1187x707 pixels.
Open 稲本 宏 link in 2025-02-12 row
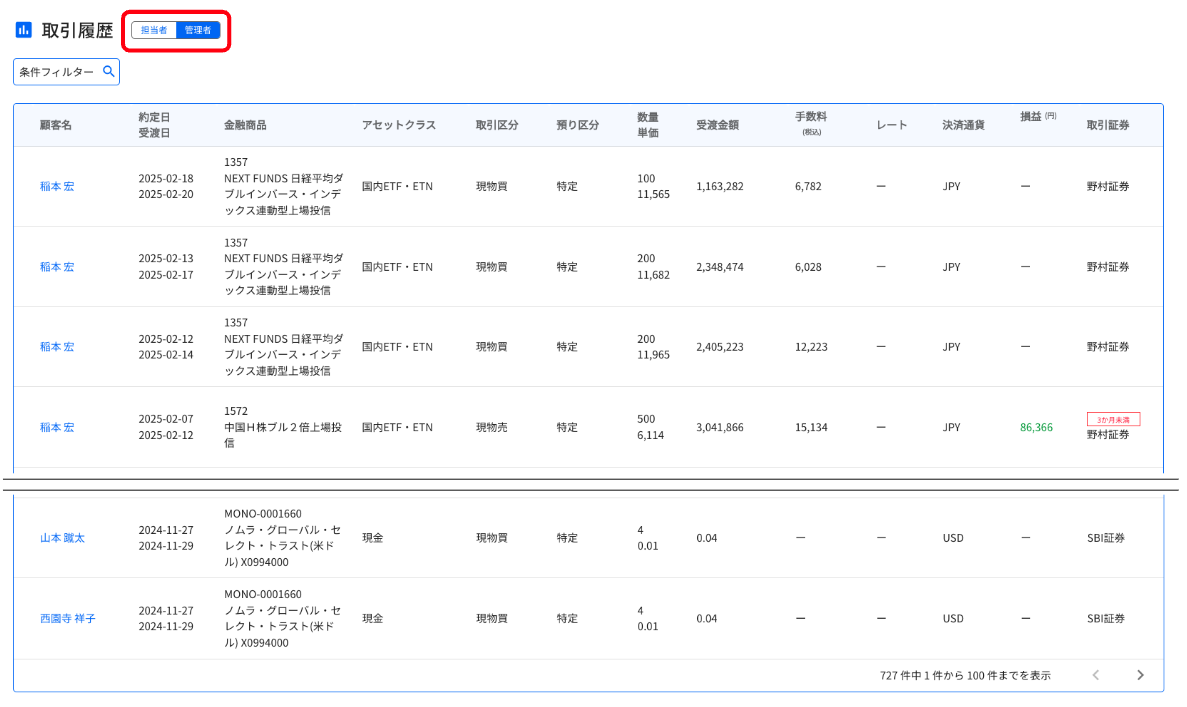click(x=57, y=347)
